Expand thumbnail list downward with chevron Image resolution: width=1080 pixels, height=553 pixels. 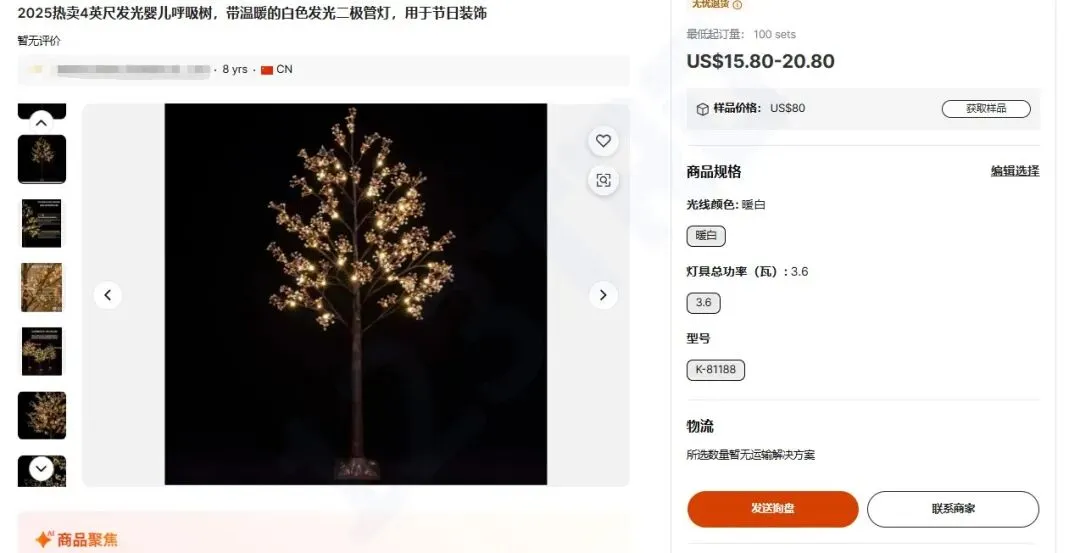[41, 468]
